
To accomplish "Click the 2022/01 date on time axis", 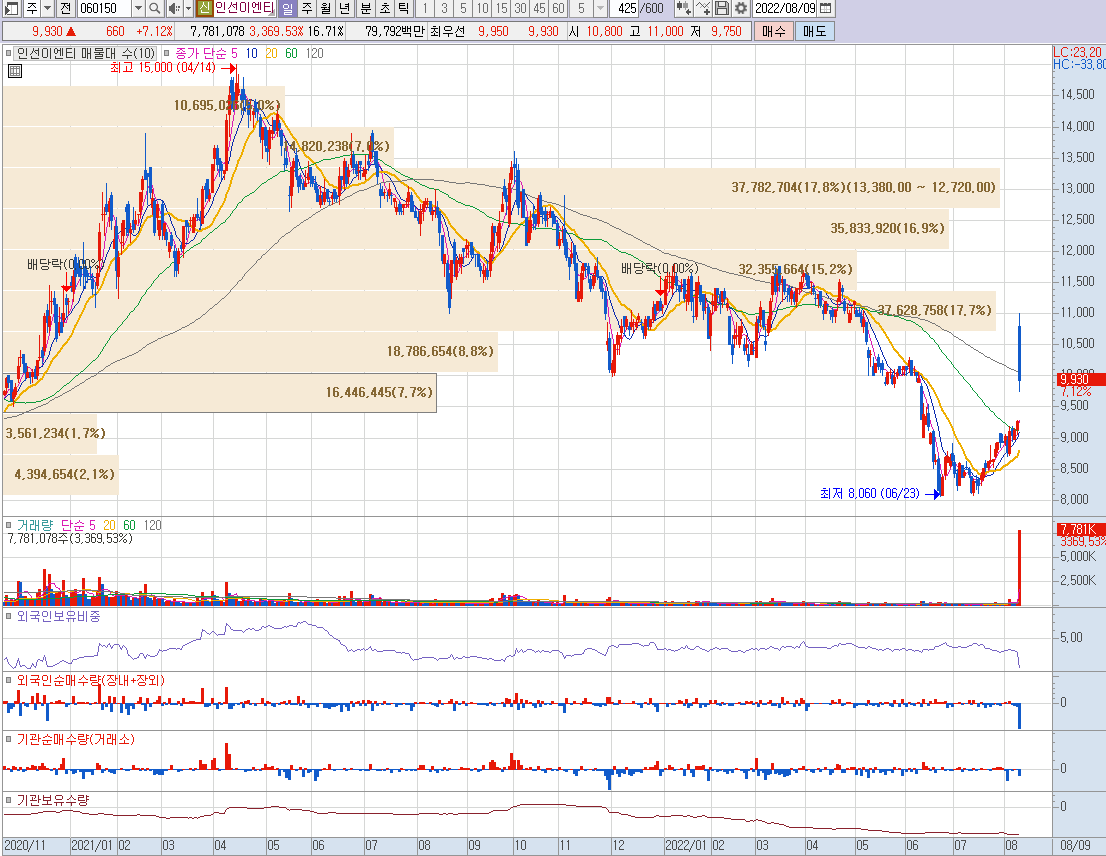I will pyautogui.click(x=686, y=845).
